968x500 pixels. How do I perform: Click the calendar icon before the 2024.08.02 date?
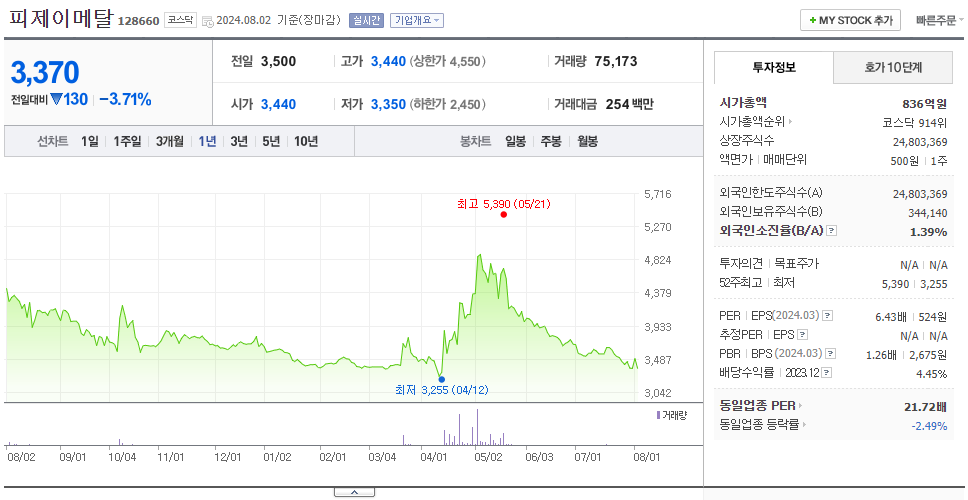tap(207, 20)
